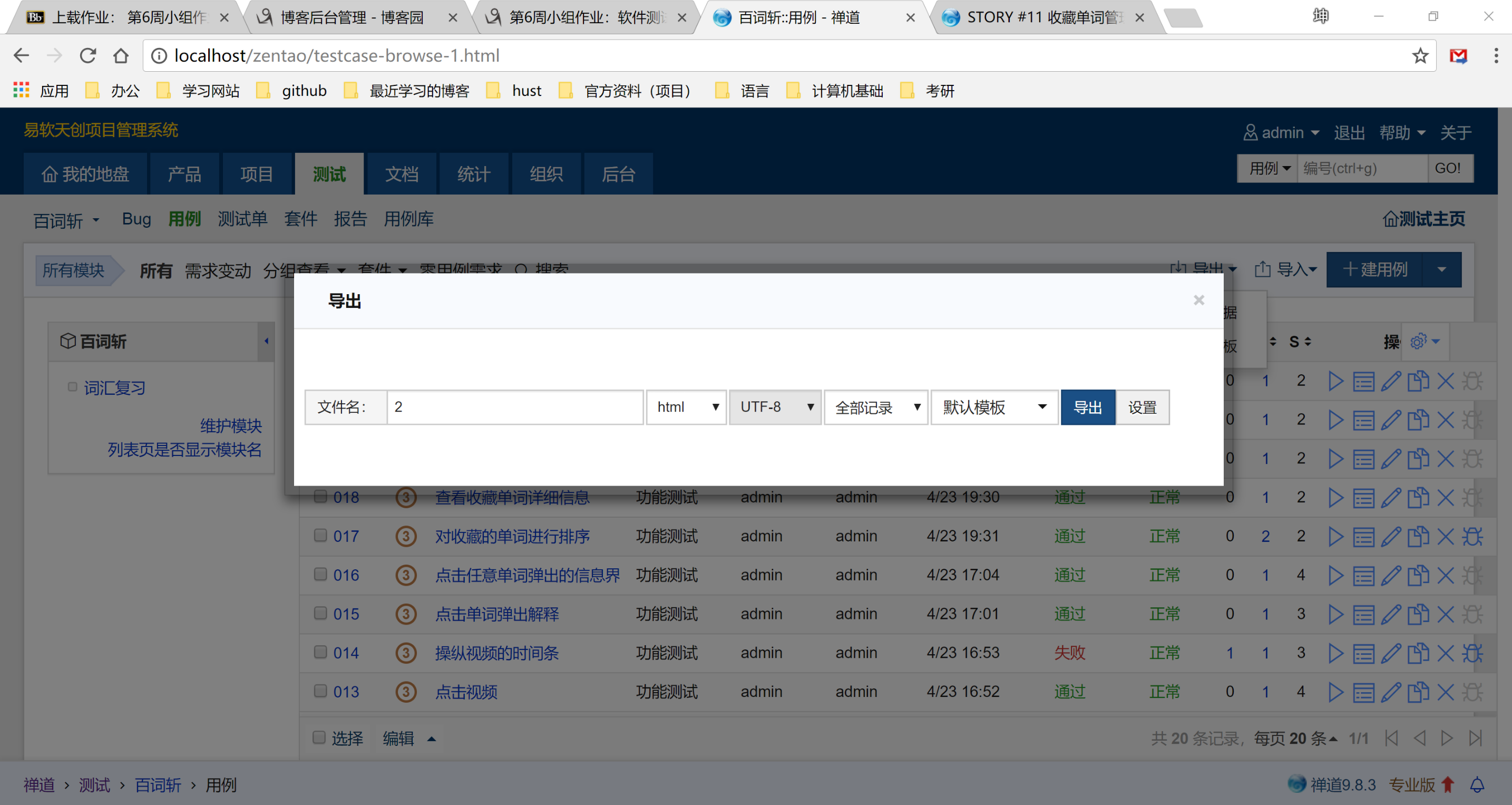Tick checkbox for case 015
The width and height of the screenshot is (1512, 805).
(x=320, y=613)
